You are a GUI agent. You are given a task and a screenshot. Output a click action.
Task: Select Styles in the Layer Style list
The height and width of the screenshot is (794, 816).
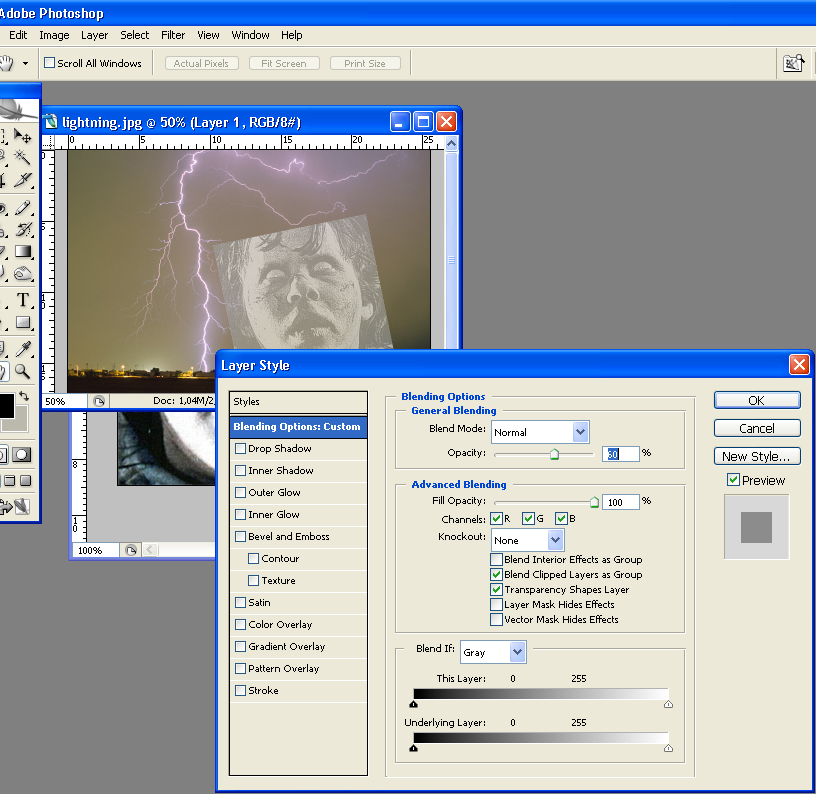click(298, 402)
